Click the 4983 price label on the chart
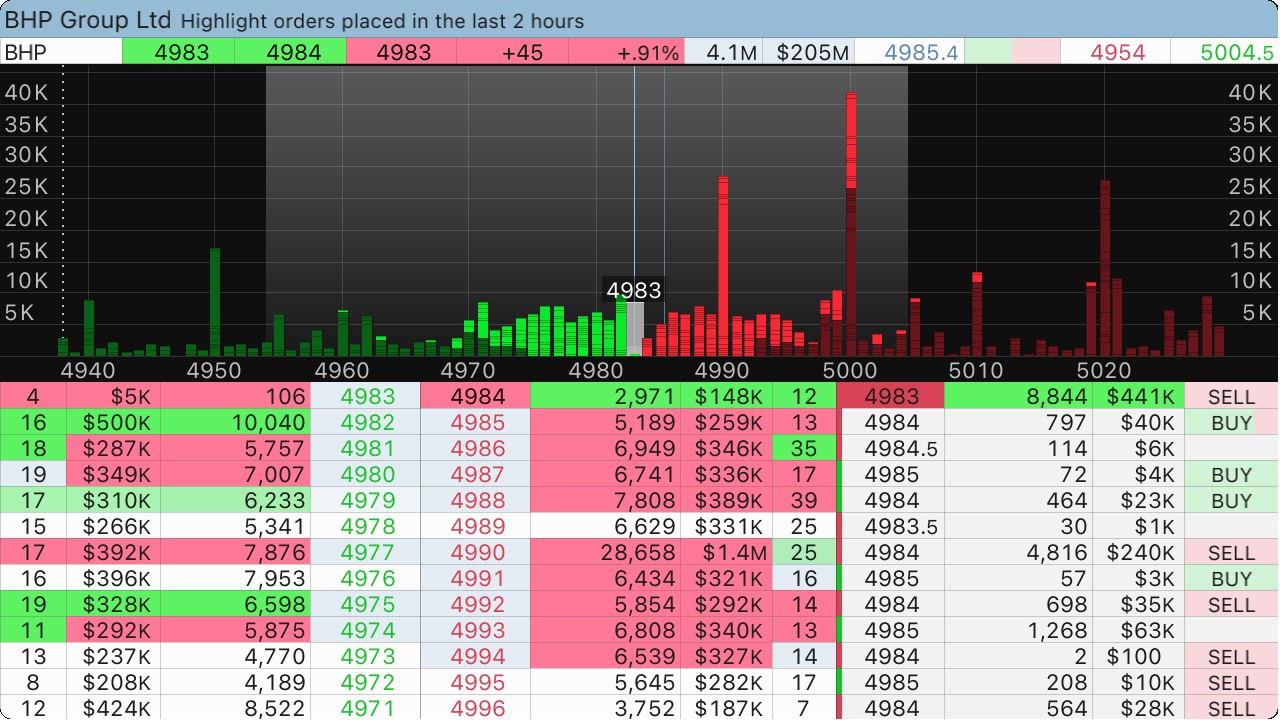 pyautogui.click(x=634, y=290)
